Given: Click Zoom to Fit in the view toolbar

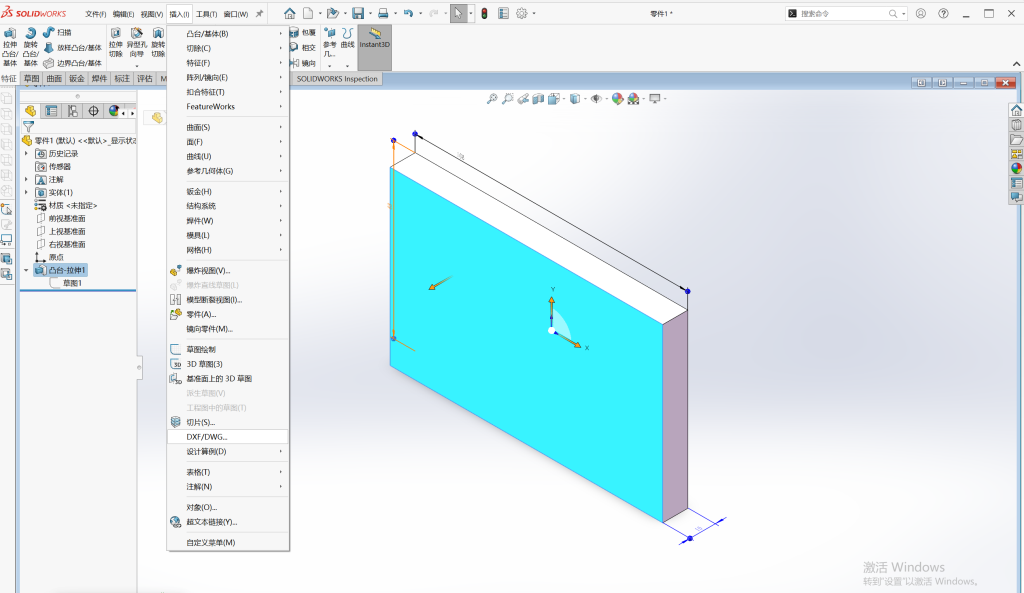Looking at the screenshot, I should click(x=492, y=99).
